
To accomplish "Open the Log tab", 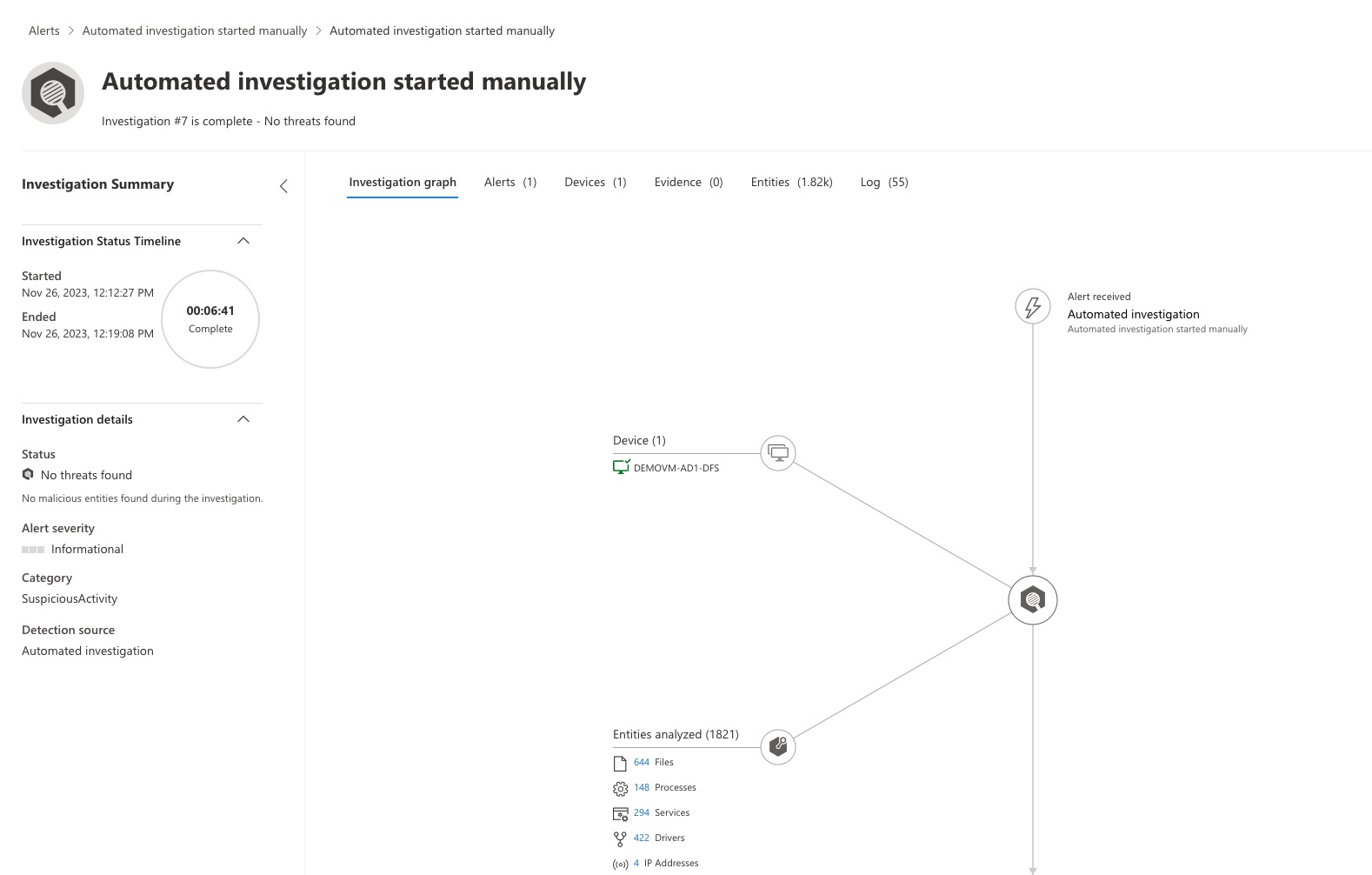I will tap(883, 182).
